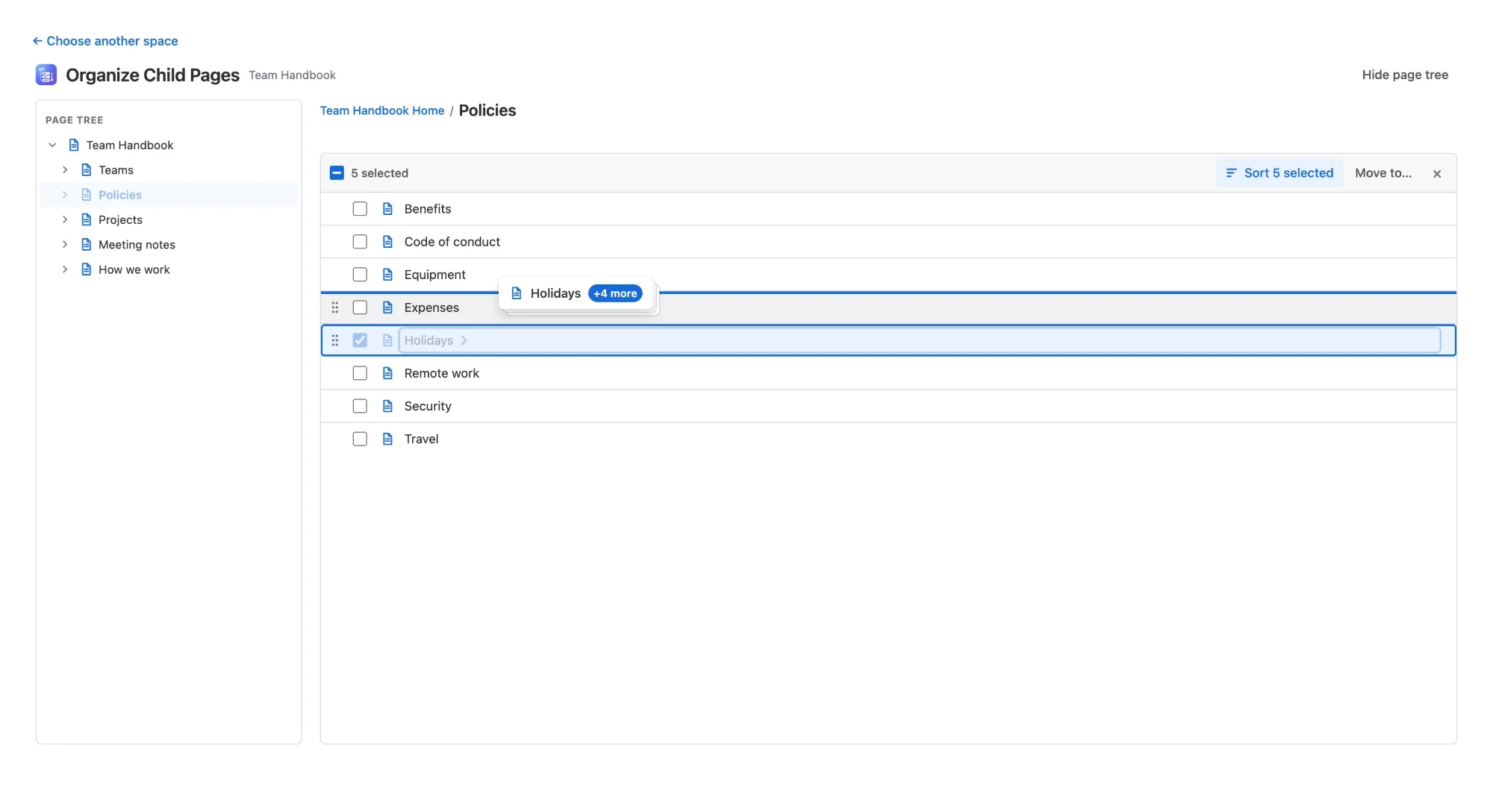The image size is (1493, 812).
Task: Click the Travel row page icon
Action: coord(387,439)
